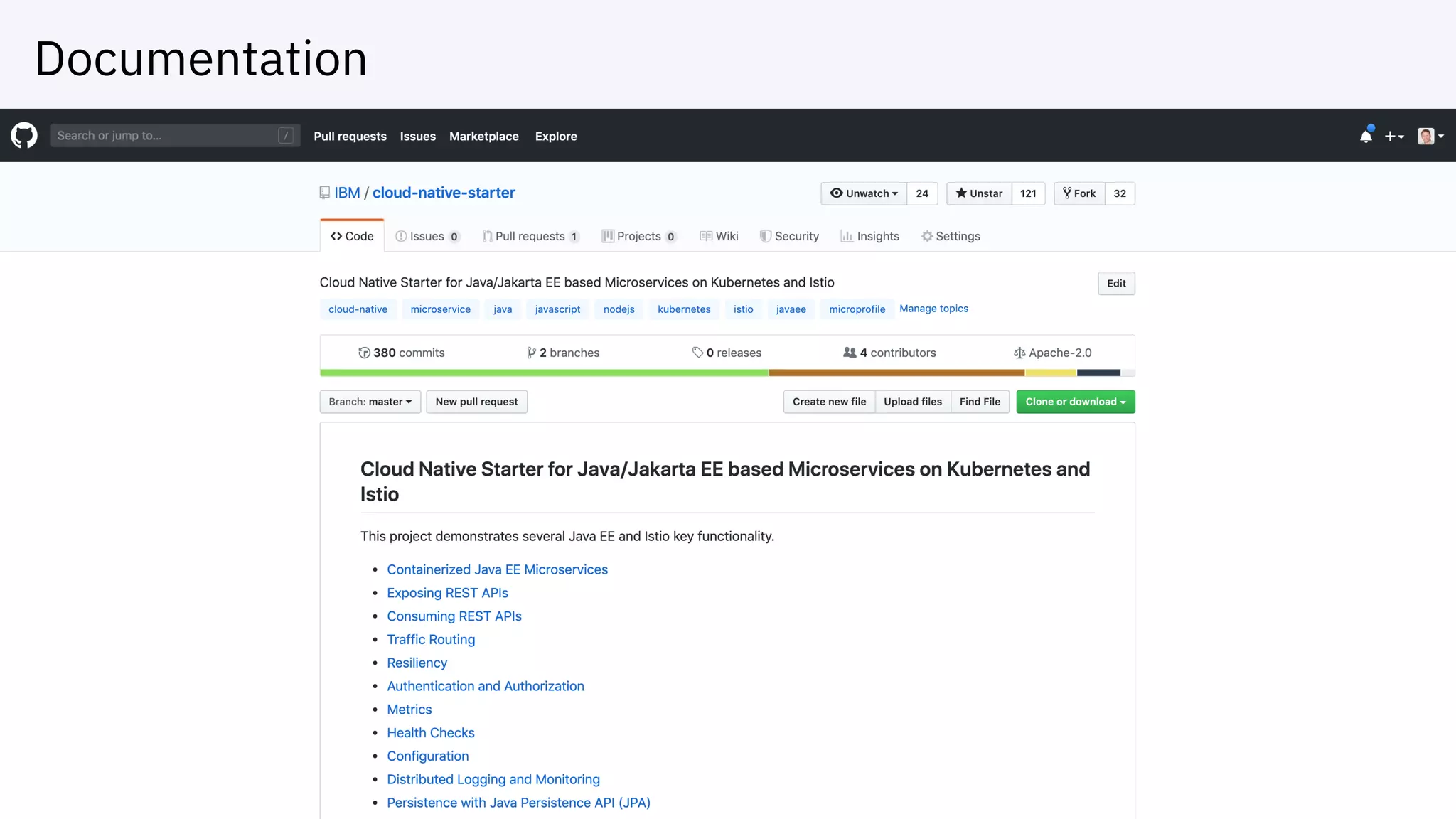This screenshot has width=1456, height=819.
Task: Switch to the Settings tab
Action: coord(951,236)
